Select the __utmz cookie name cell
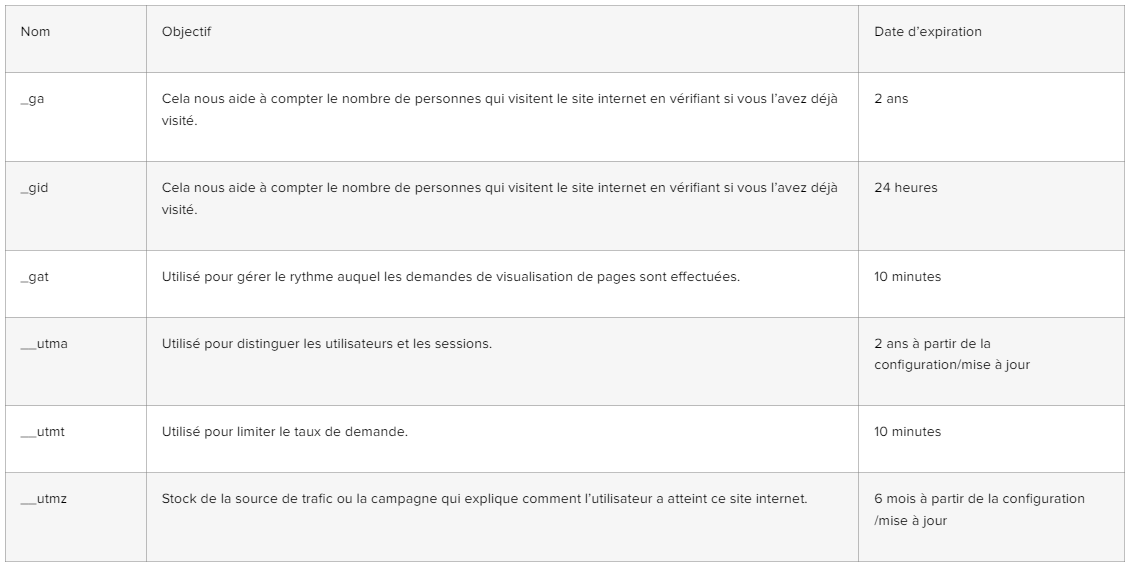 coord(44,499)
